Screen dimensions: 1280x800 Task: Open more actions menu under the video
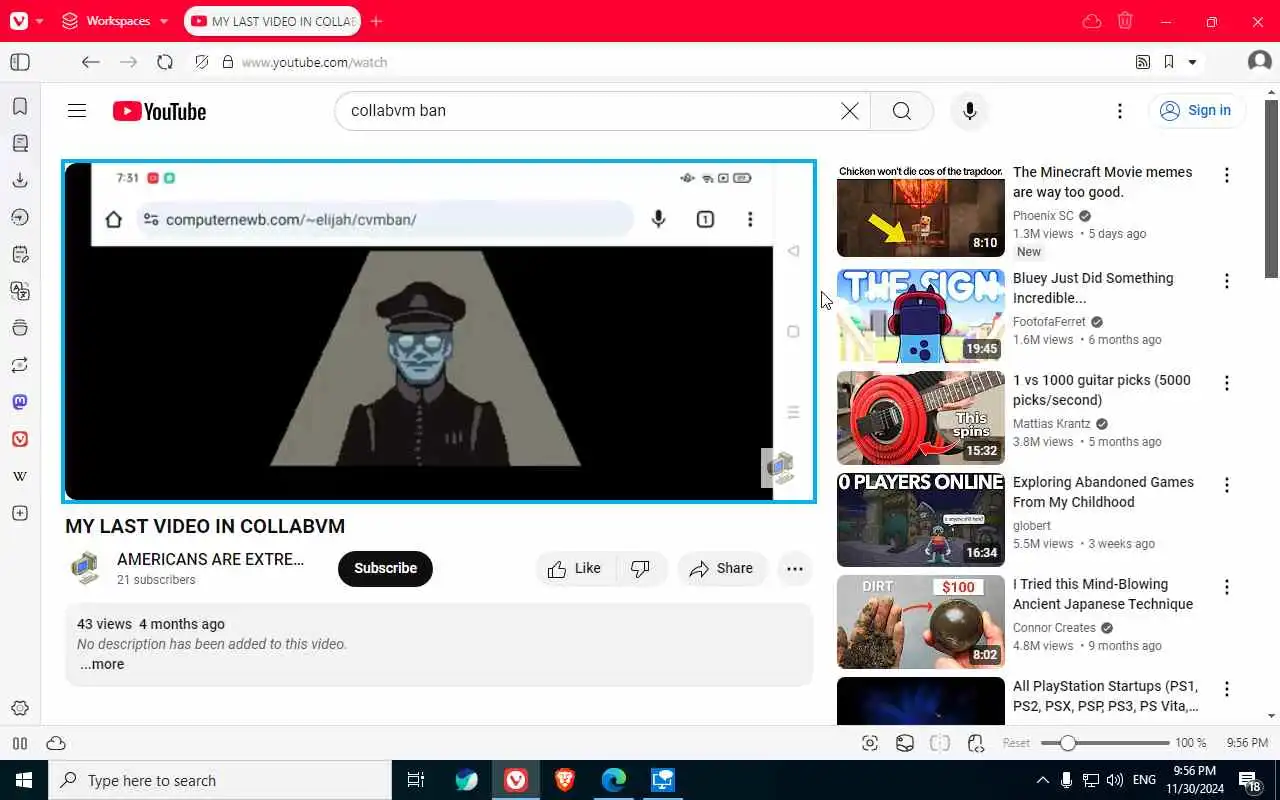[x=795, y=569]
